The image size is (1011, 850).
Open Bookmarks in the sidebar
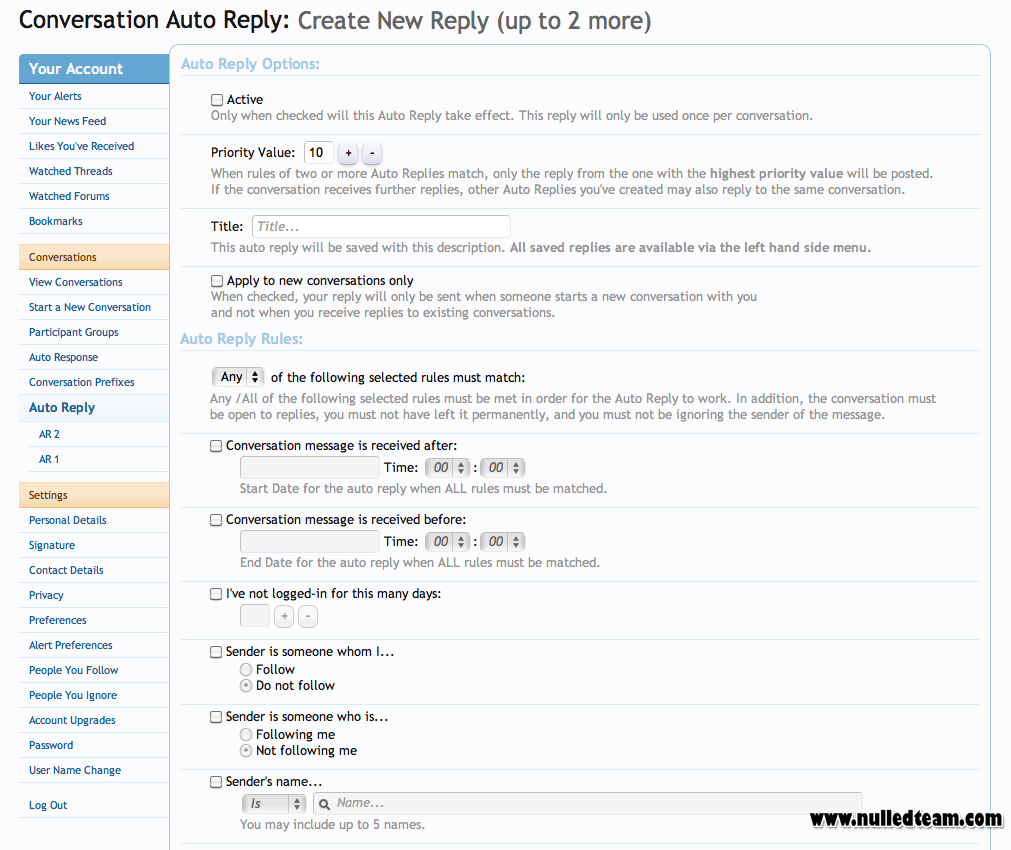coord(56,221)
